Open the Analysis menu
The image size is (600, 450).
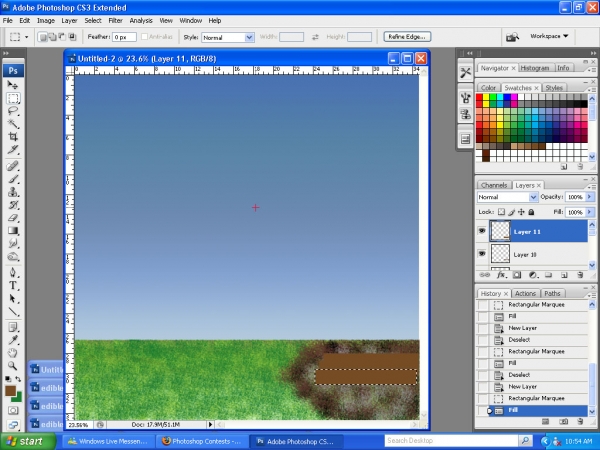coord(141,21)
